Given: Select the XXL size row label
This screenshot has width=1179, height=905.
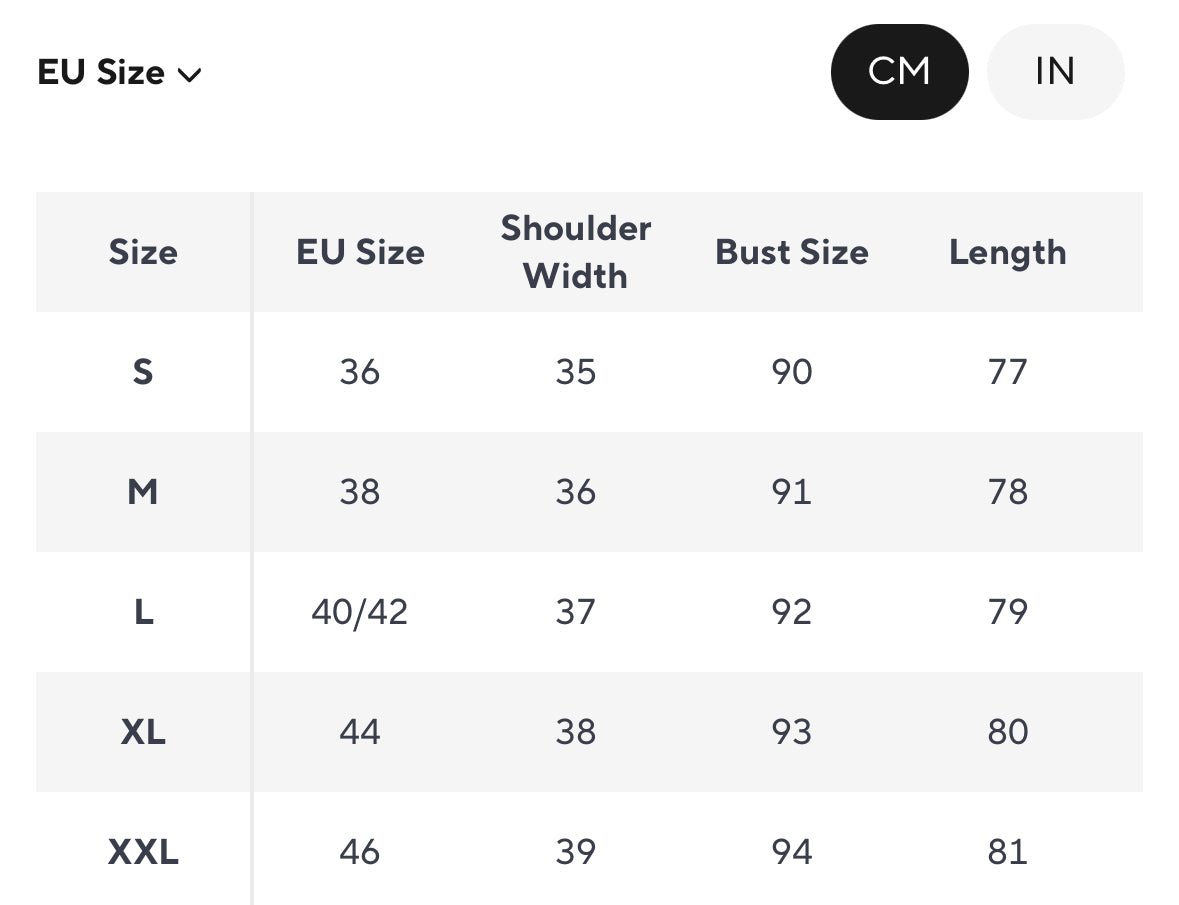Looking at the screenshot, I should [143, 852].
